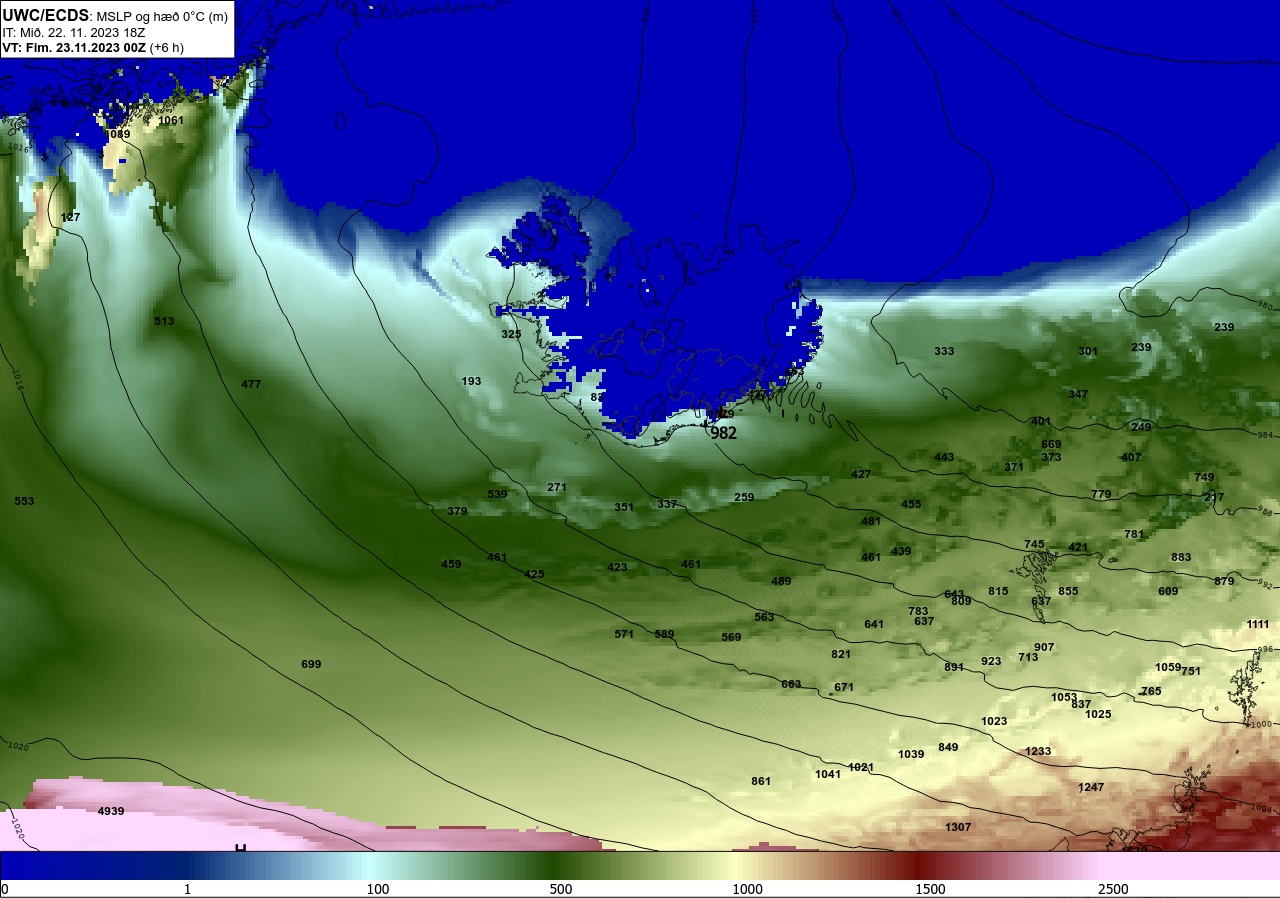
Task: Click the 1039 height value
Action: click(x=911, y=754)
